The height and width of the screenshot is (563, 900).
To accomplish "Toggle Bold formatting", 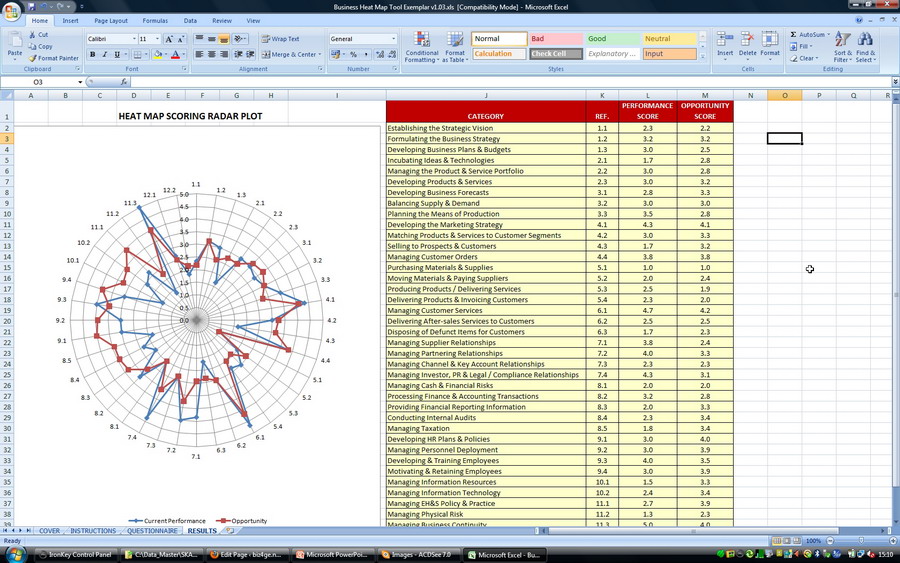I will pos(92,55).
